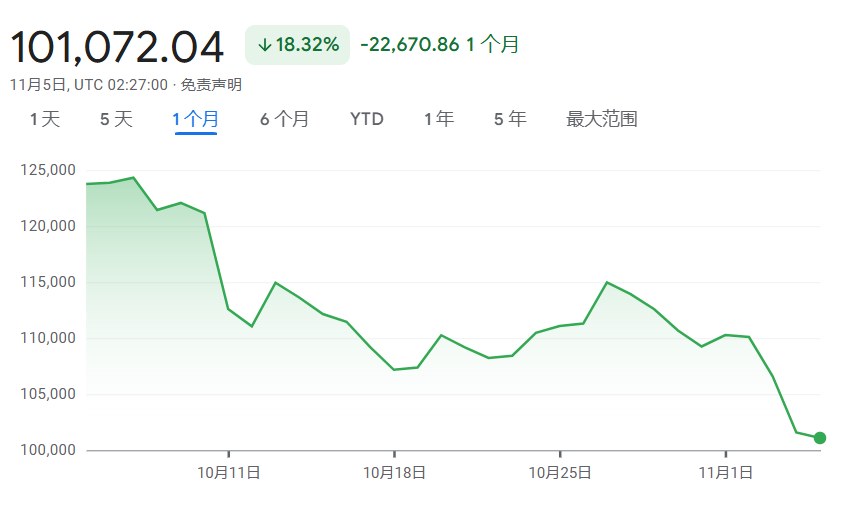
Task: Click the 11月1日 x-axis date label
Action: click(725, 472)
